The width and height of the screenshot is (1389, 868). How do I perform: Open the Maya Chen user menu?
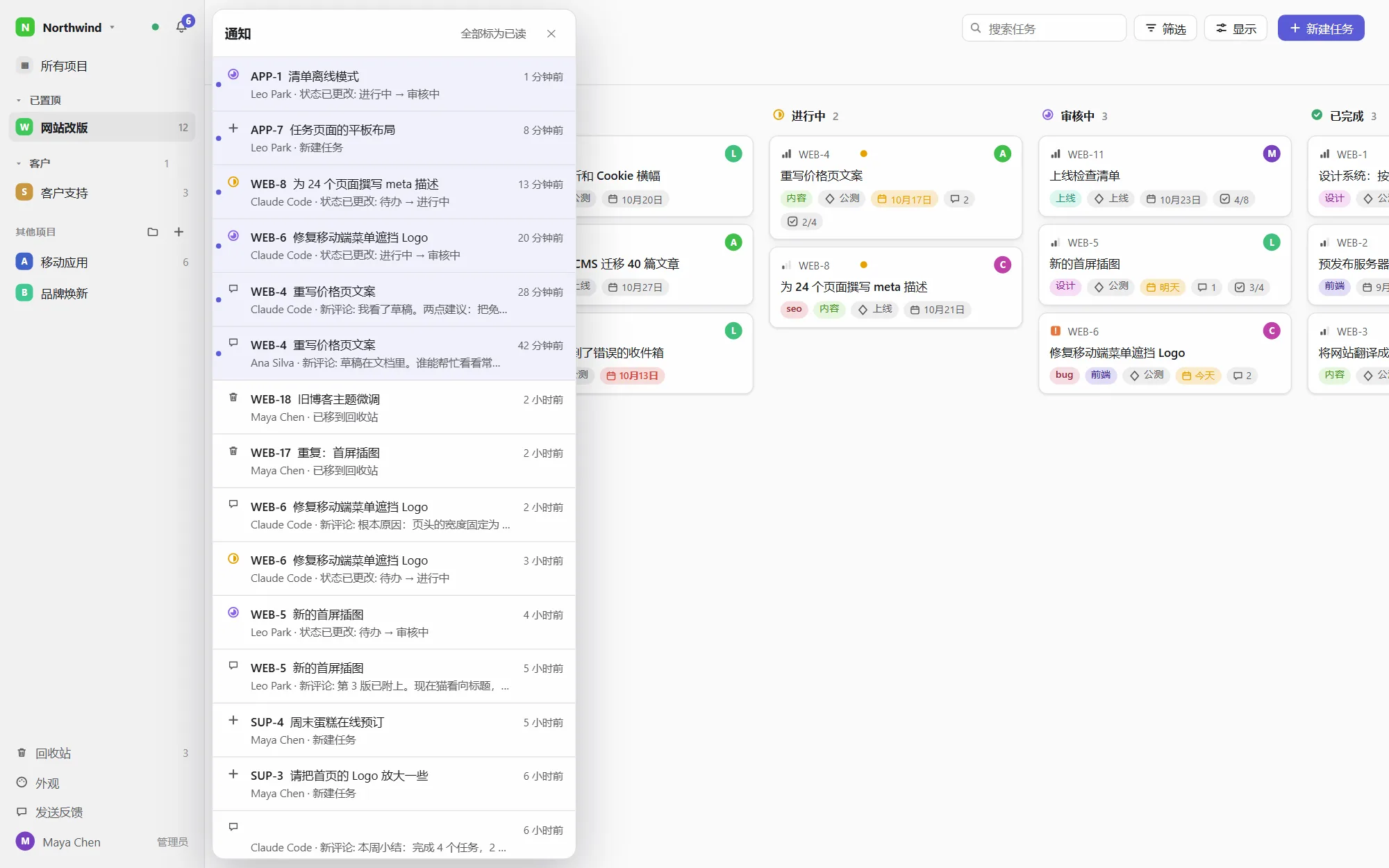(x=102, y=842)
